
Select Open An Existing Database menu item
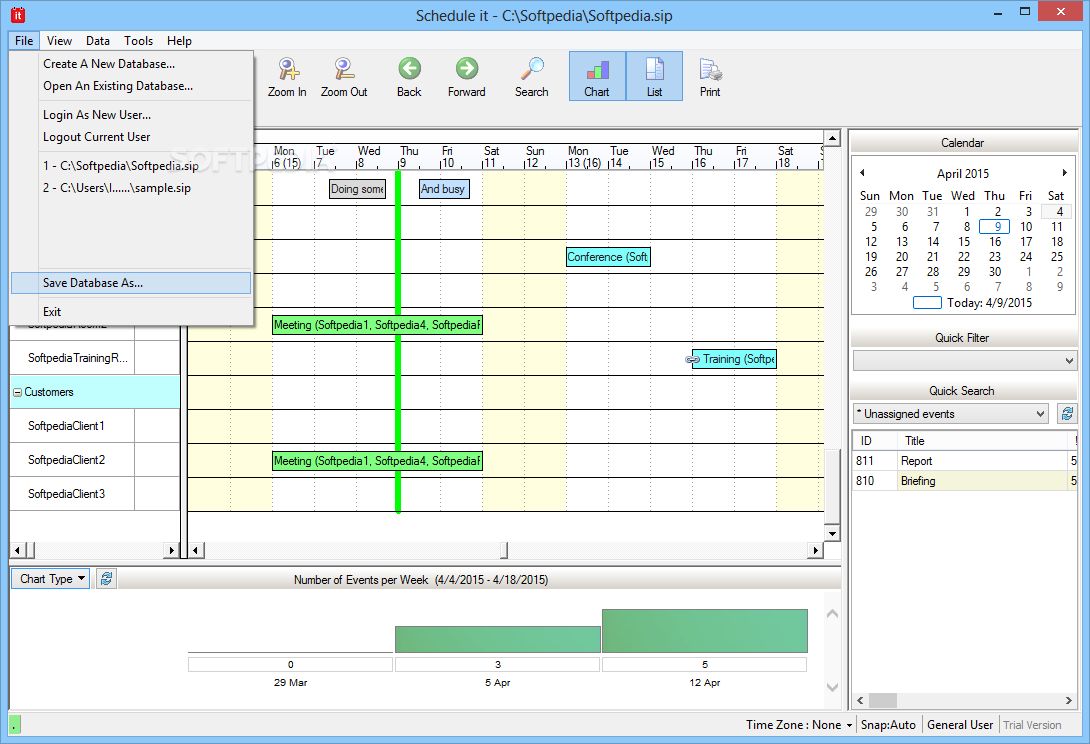tap(131, 86)
